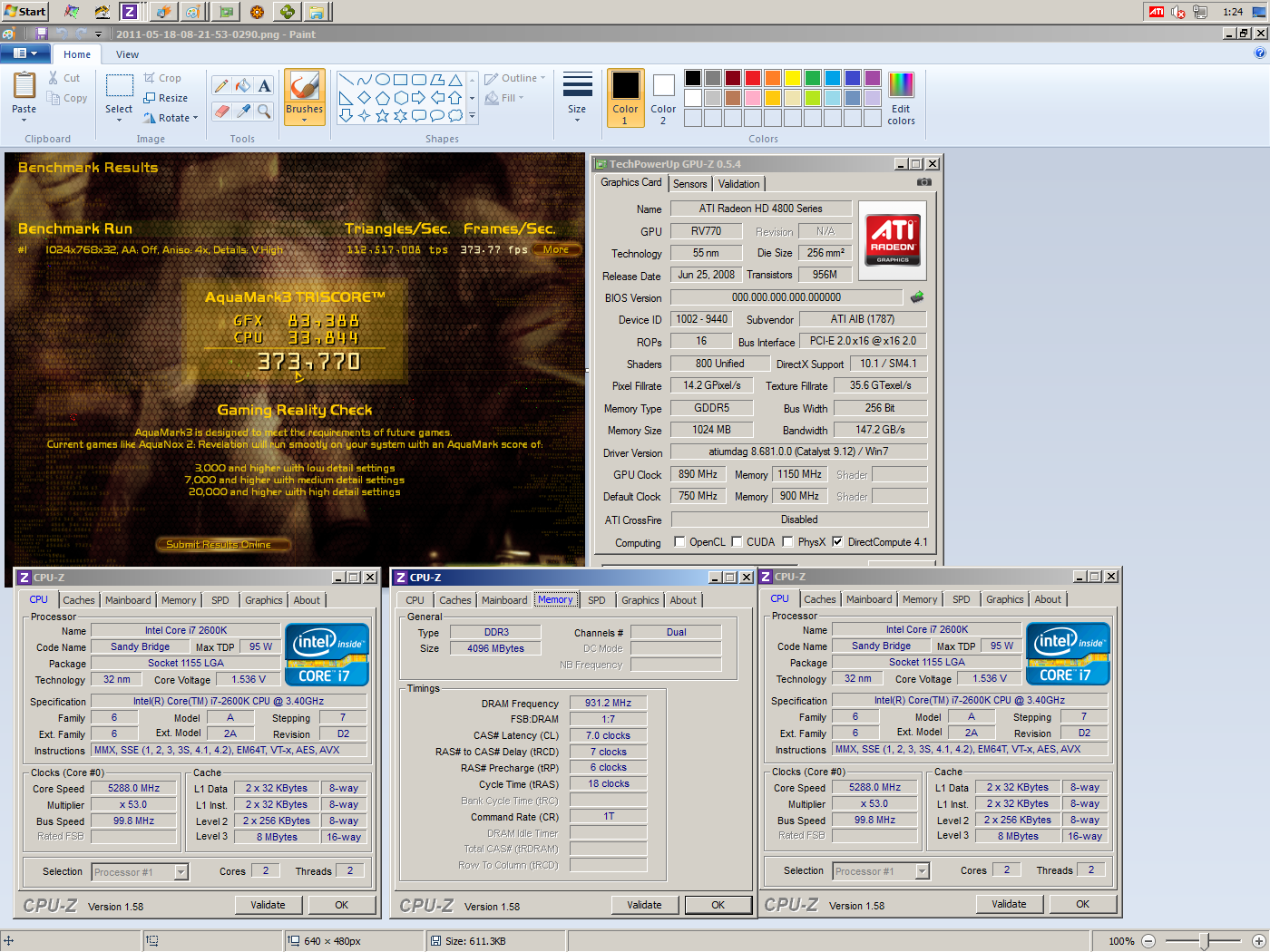
Task: Switch to the View ribbon tab in Paint
Action: coord(127,54)
